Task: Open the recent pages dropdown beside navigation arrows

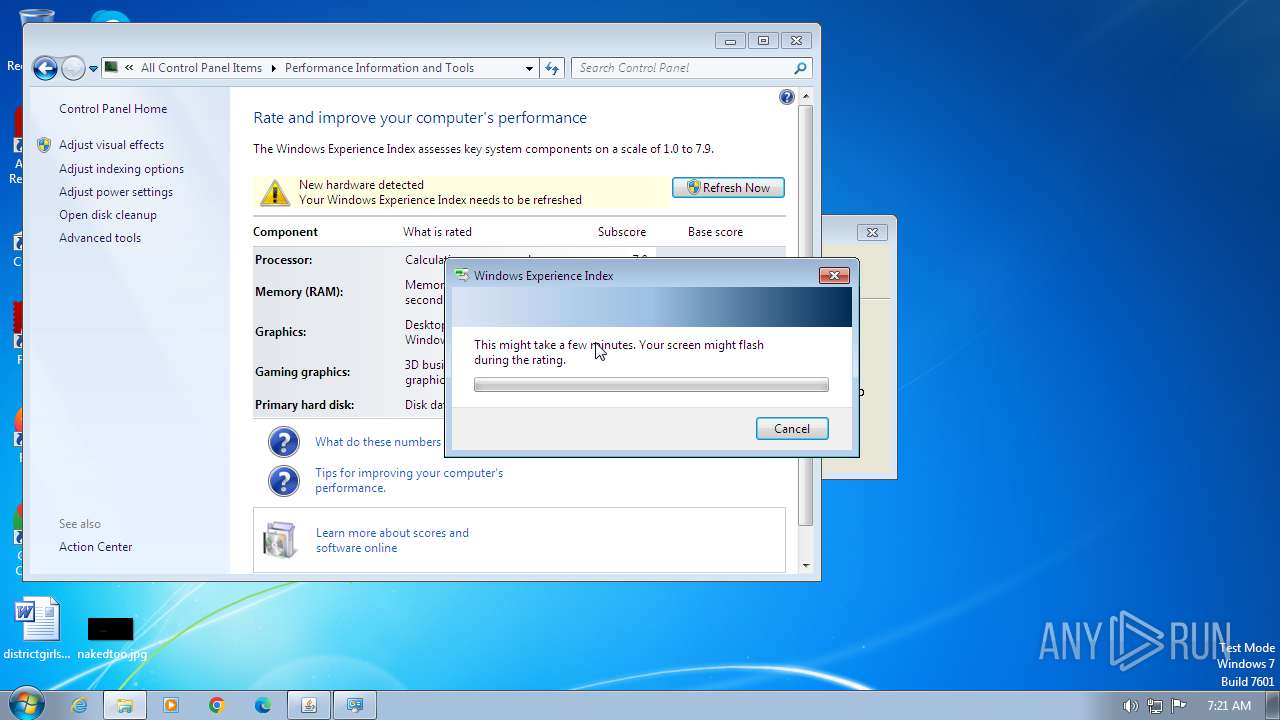Action: click(x=93, y=69)
